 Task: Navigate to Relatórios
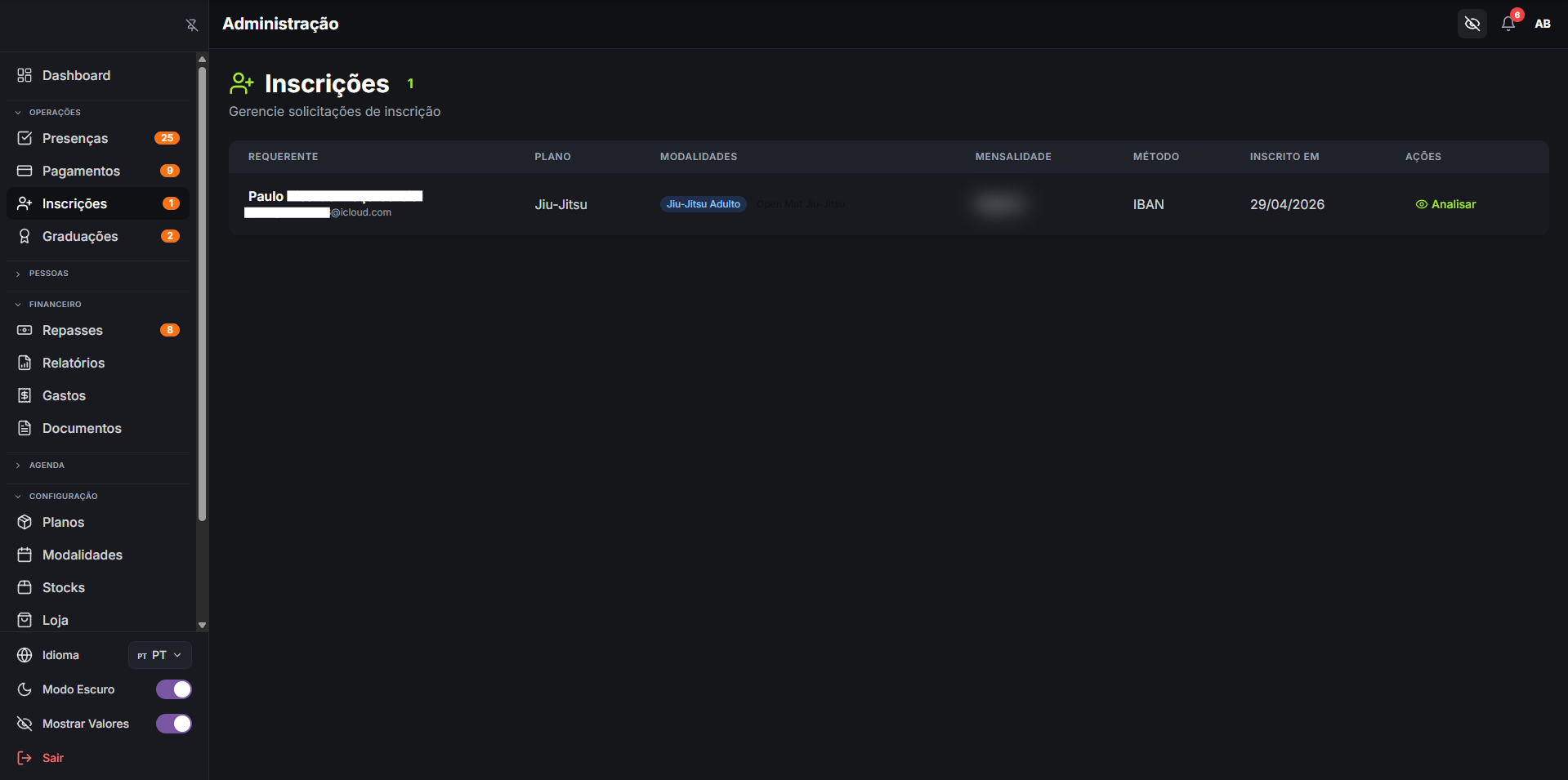click(98, 363)
